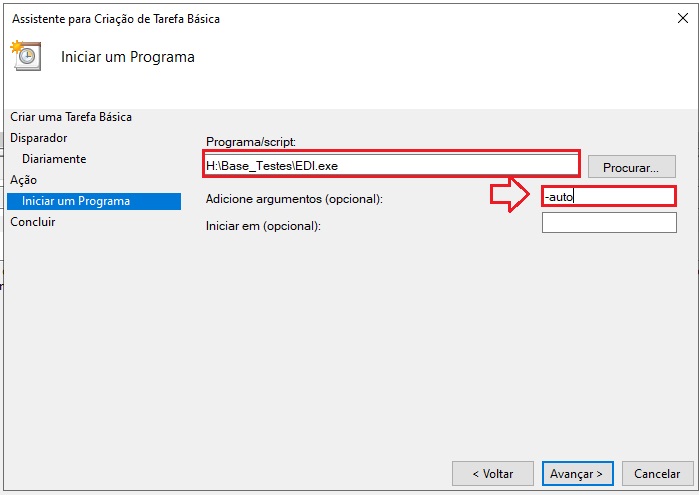
Task: Select the Diariamente sub-step
Action: coord(54,159)
